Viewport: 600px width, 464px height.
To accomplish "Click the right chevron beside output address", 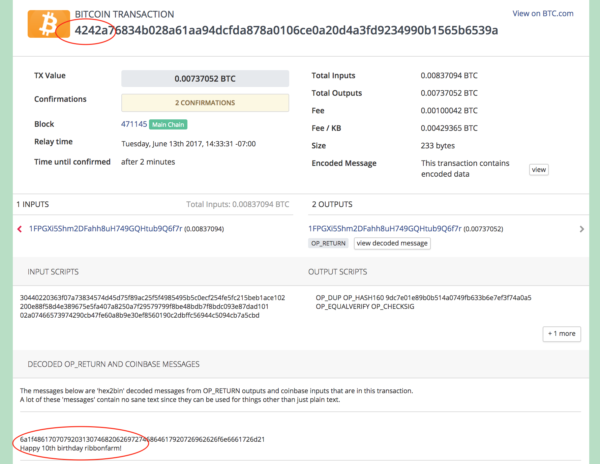I will tap(582, 229).
